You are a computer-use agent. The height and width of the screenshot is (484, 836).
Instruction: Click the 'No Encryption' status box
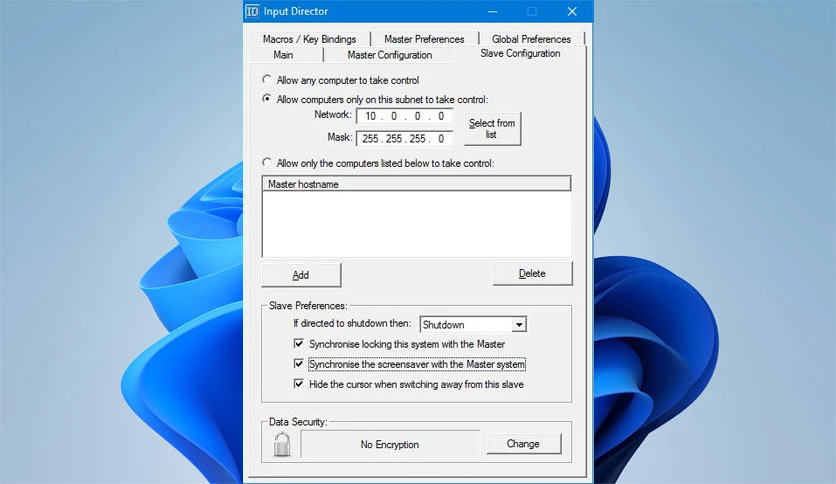pos(390,444)
